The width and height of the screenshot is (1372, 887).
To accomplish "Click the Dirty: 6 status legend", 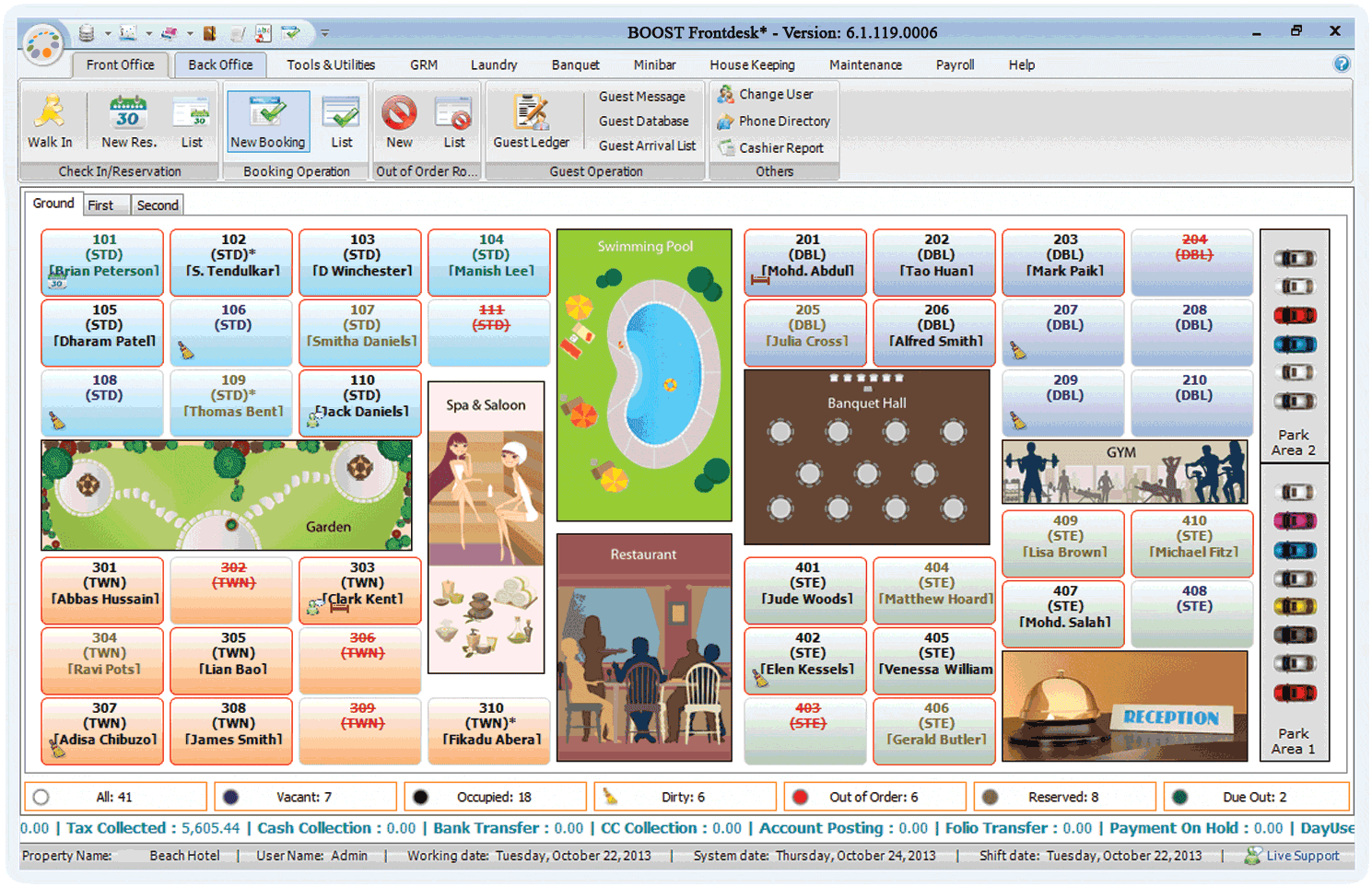I will [x=684, y=797].
